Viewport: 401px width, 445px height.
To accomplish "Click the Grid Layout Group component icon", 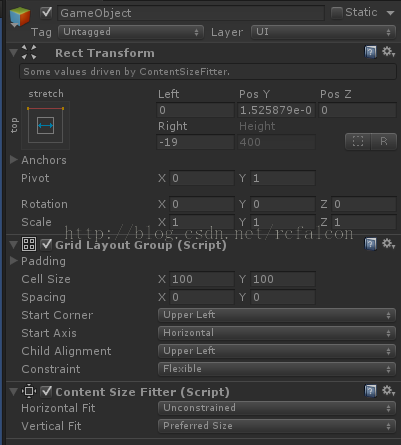I will click(29, 244).
